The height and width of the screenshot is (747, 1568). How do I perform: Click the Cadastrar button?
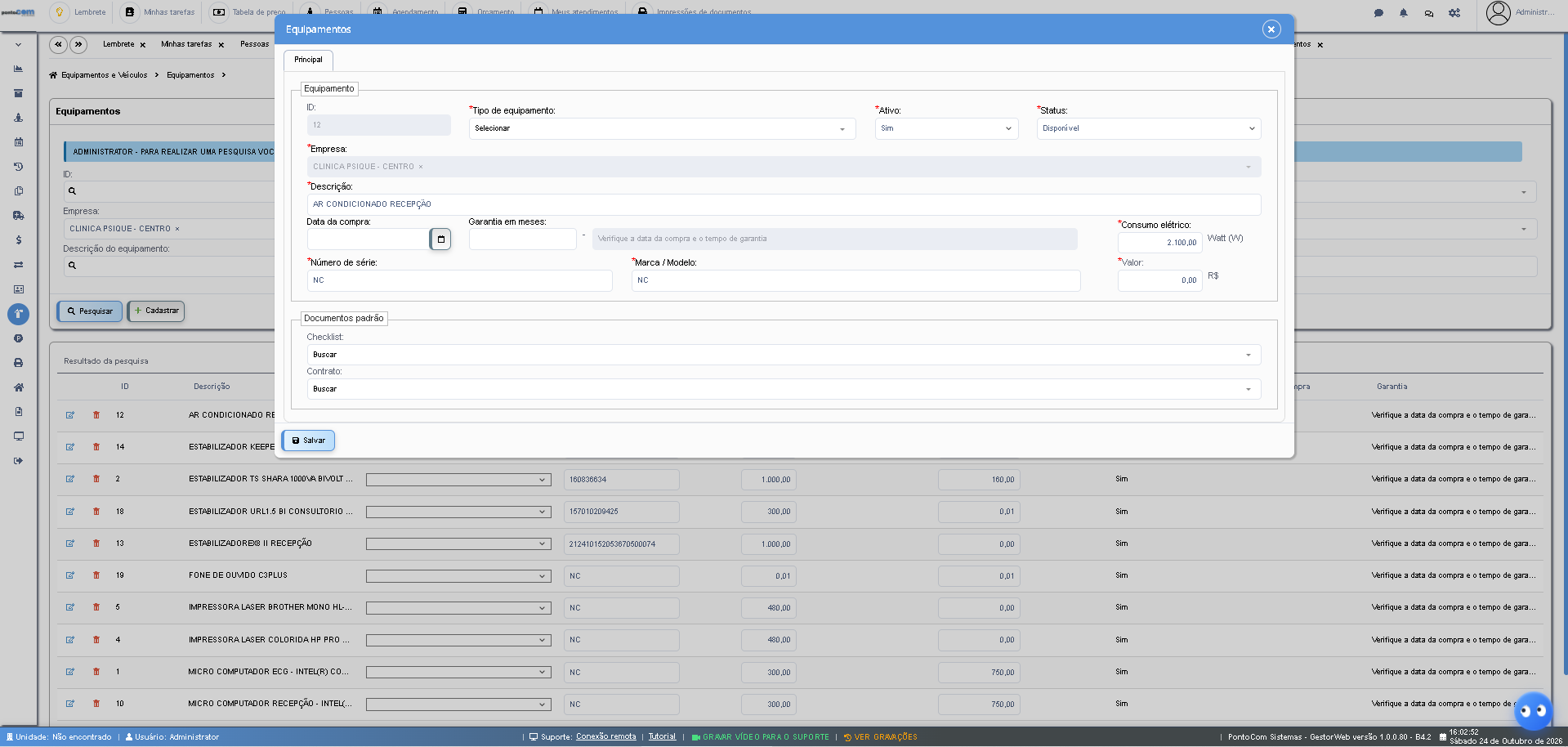156,311
